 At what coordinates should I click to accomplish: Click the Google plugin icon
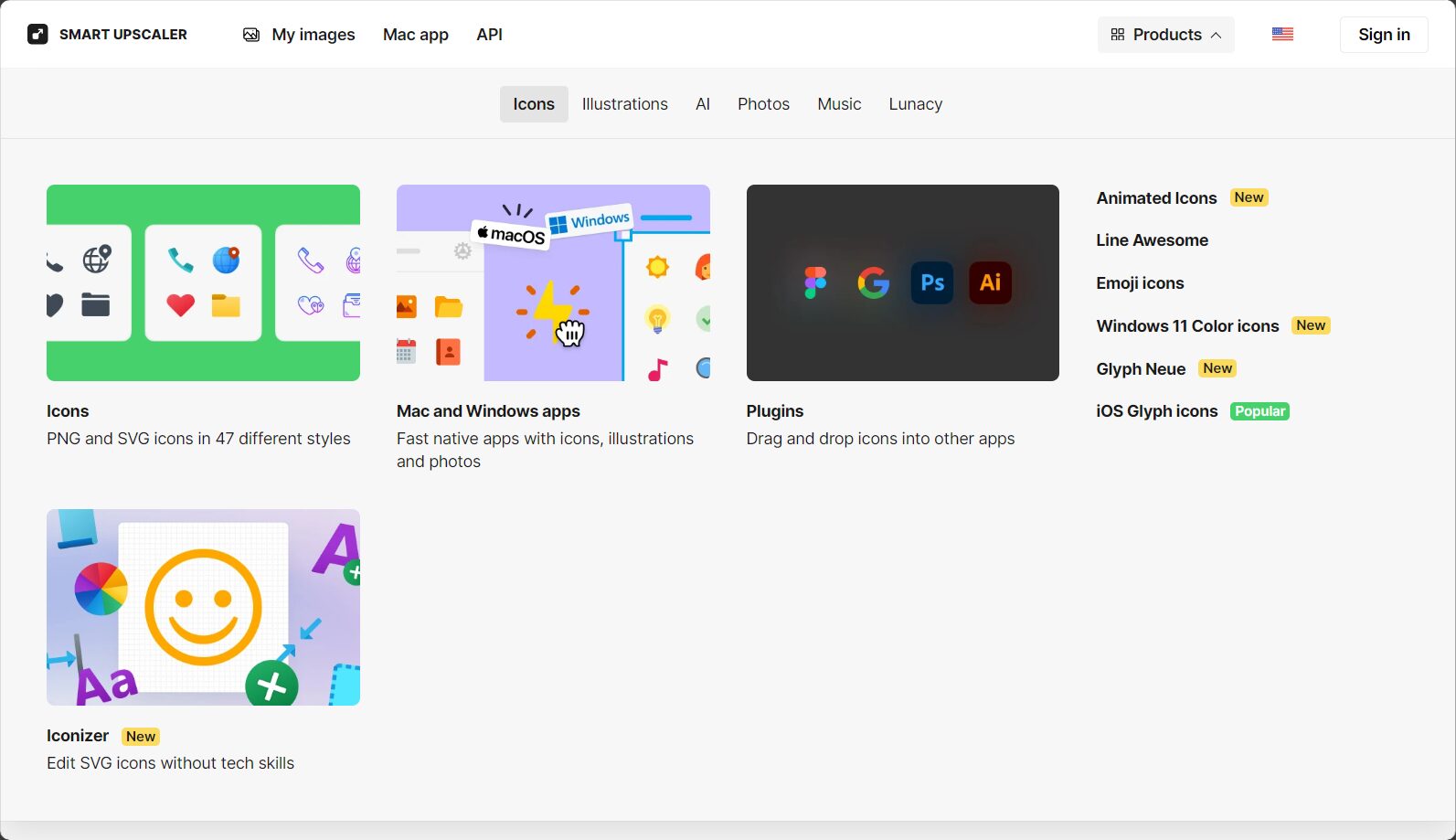(874, 282)
